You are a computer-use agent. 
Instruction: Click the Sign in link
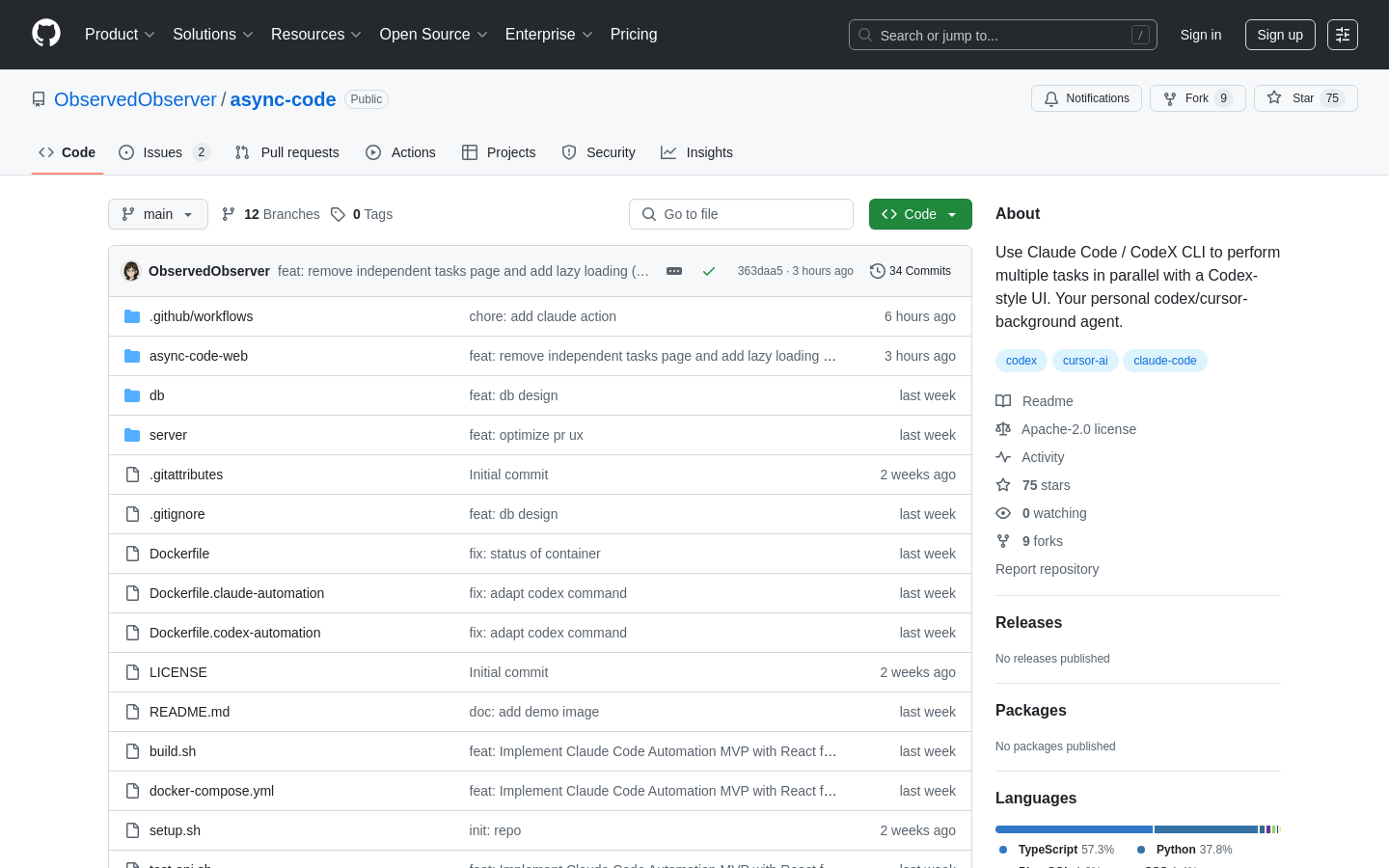1201,35
